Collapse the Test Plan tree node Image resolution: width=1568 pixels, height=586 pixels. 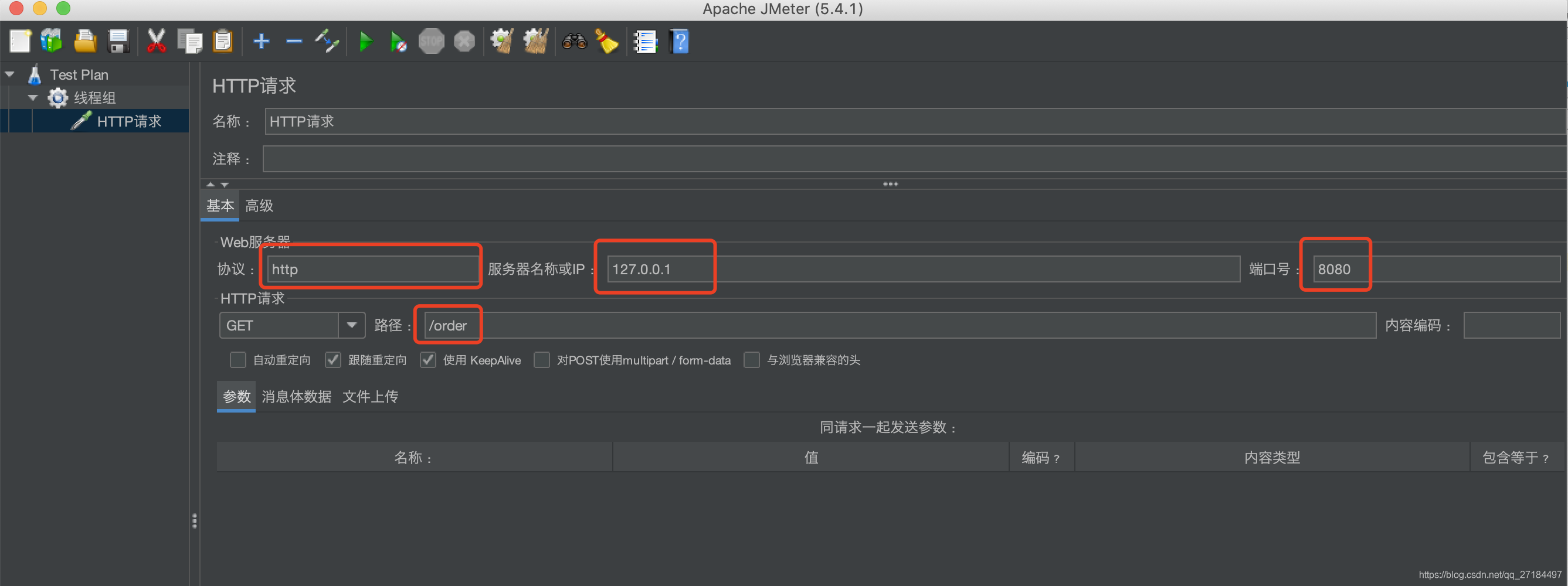click(x=10, y=75)
